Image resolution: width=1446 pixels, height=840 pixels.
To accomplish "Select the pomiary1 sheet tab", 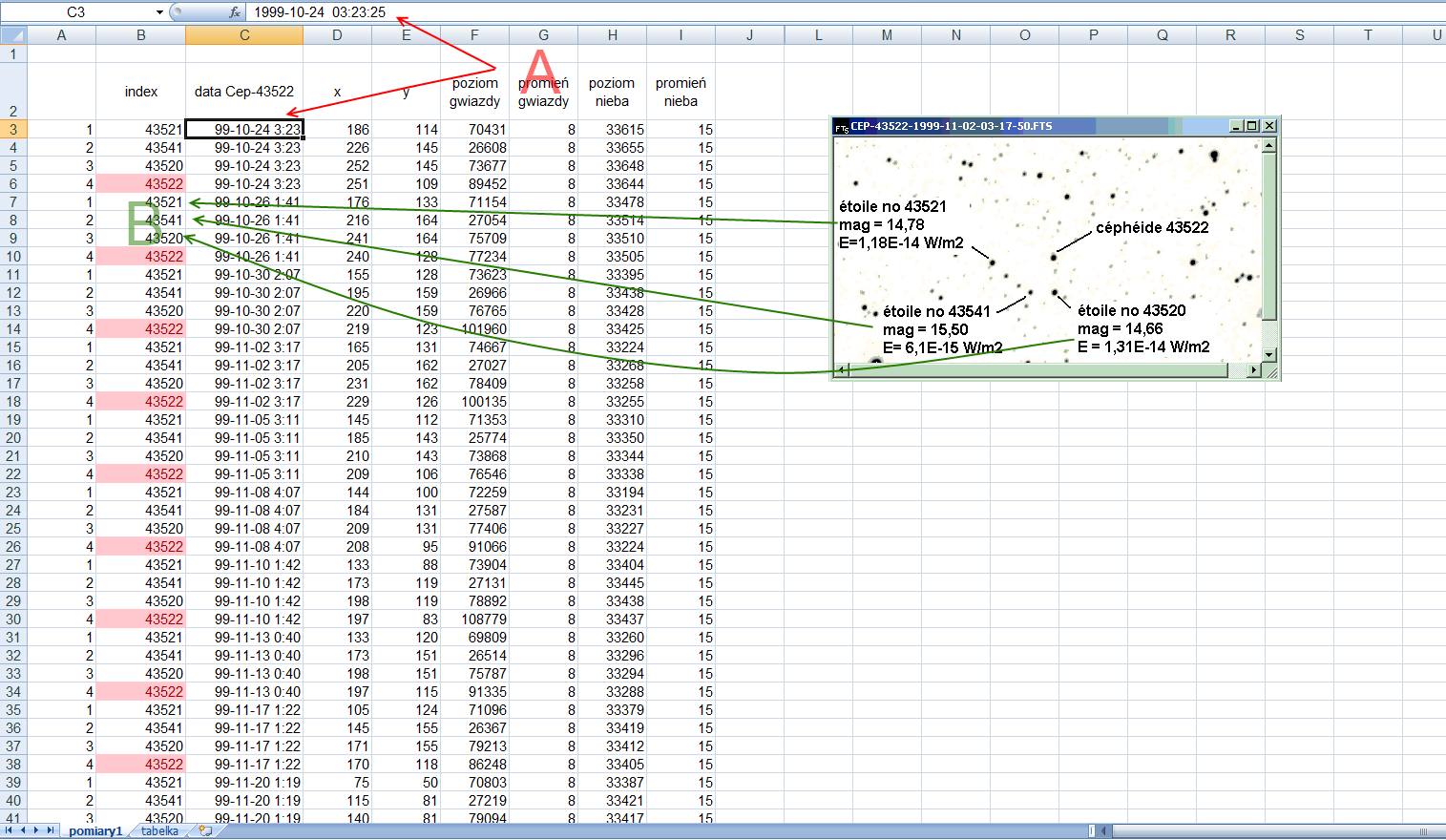I will click(x=94, y=830).
